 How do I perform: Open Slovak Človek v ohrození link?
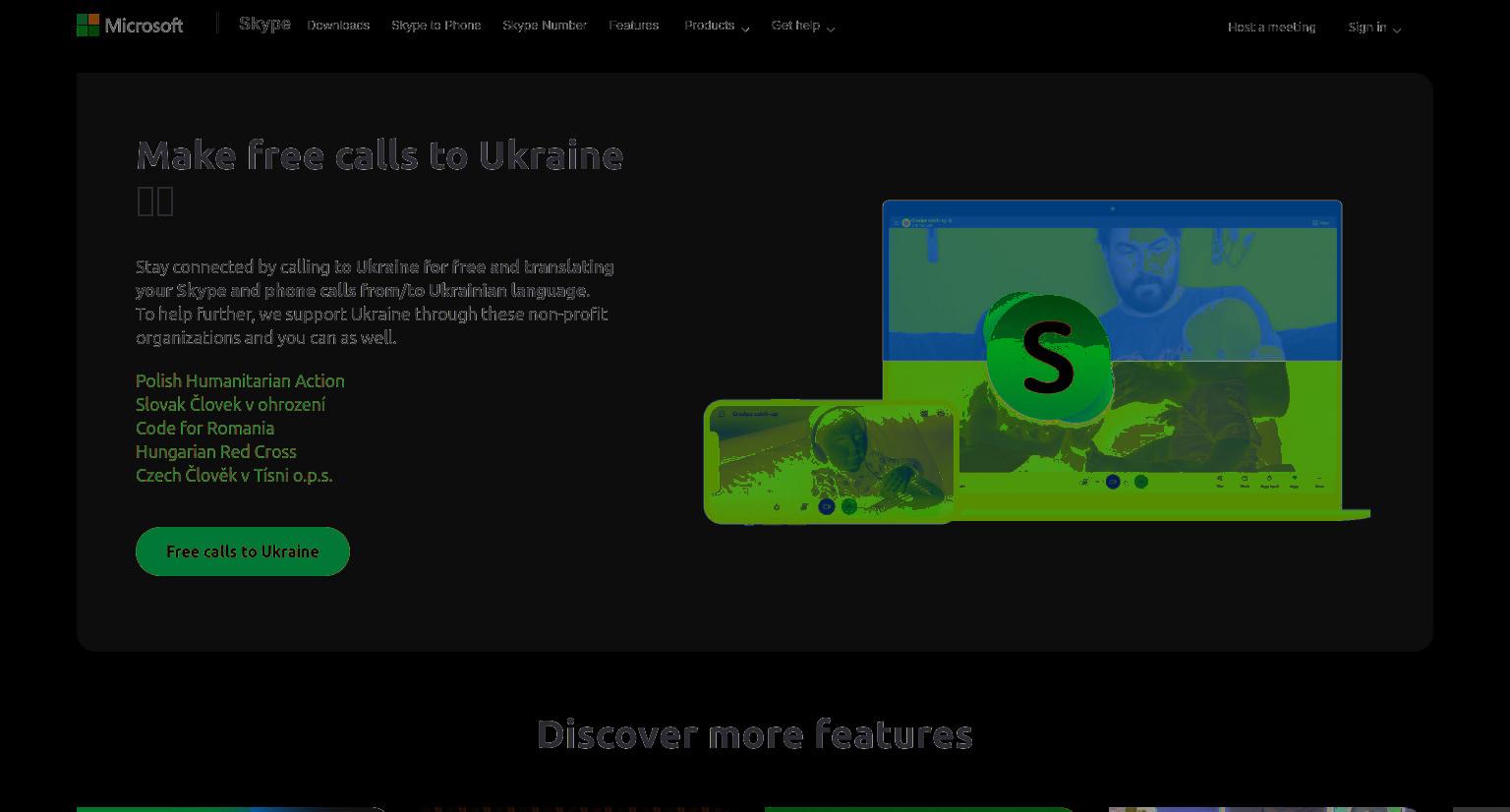coord(230,404)
